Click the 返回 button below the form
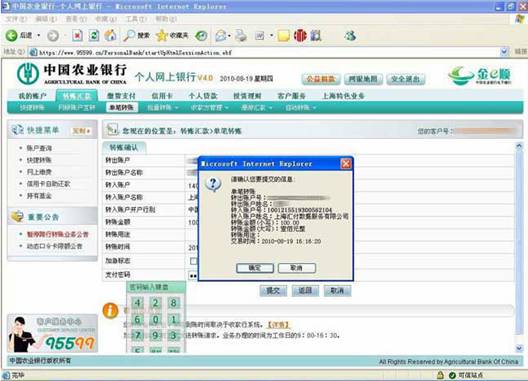The image size is (528, 381). [x=305, y=290]
